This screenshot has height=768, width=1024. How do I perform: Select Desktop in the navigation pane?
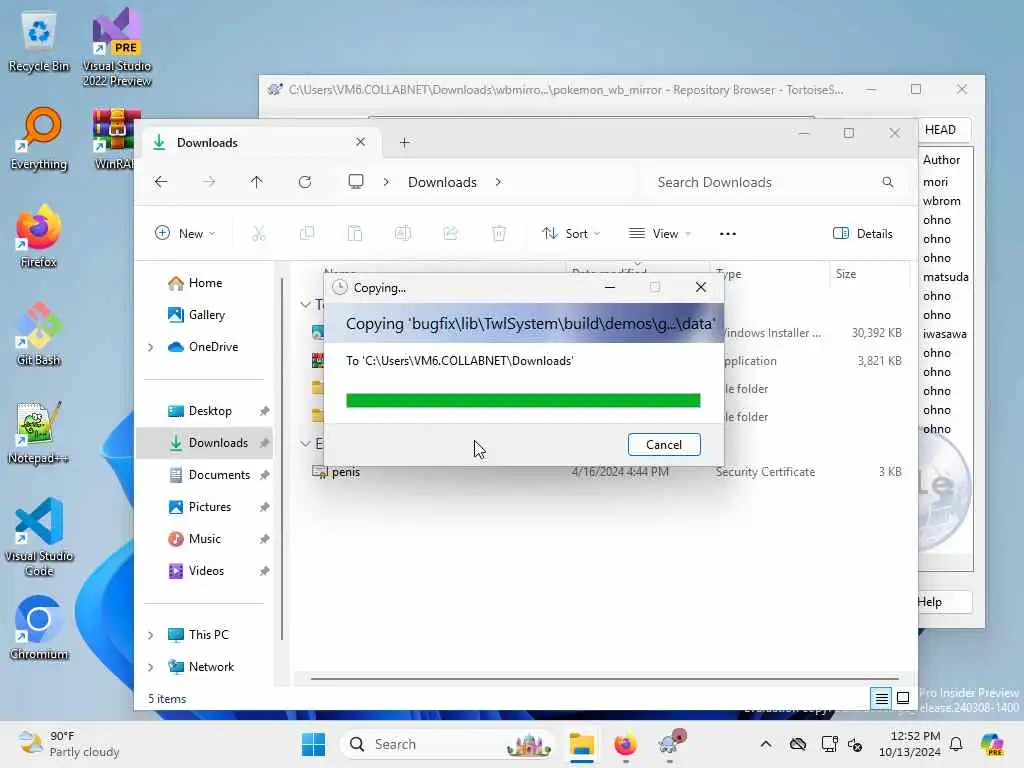(200, 411)
